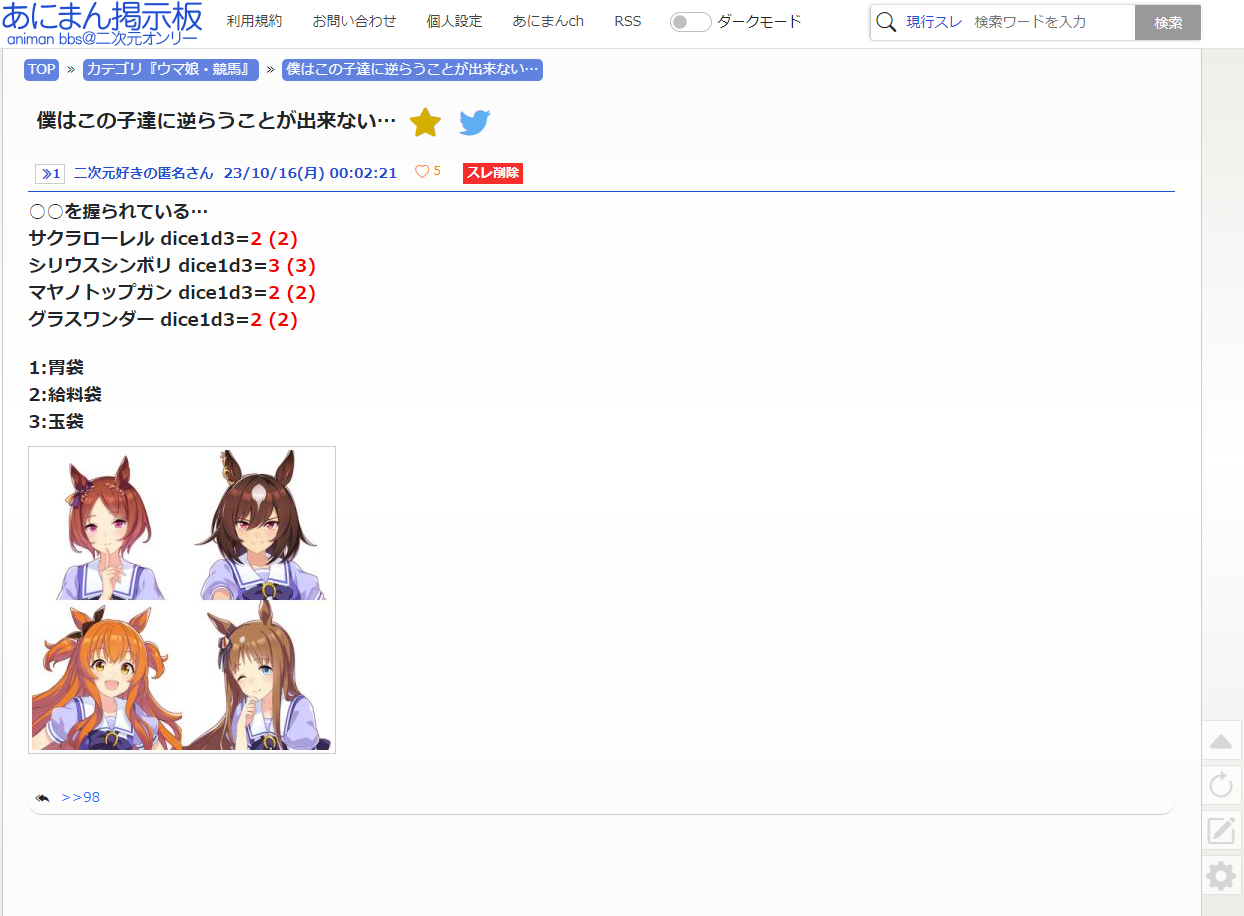Toggle the ダークモード switch
This screenshot has height=916, width=1244.
690,22
